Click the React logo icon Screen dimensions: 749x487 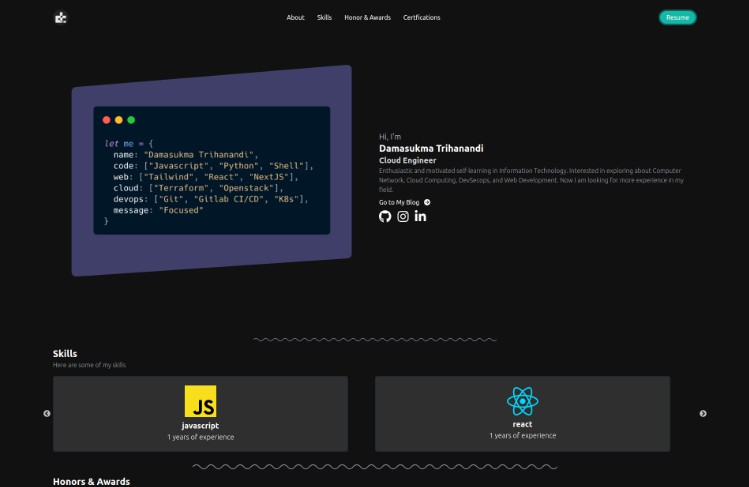pyautogui.click(x=522, y=401)
